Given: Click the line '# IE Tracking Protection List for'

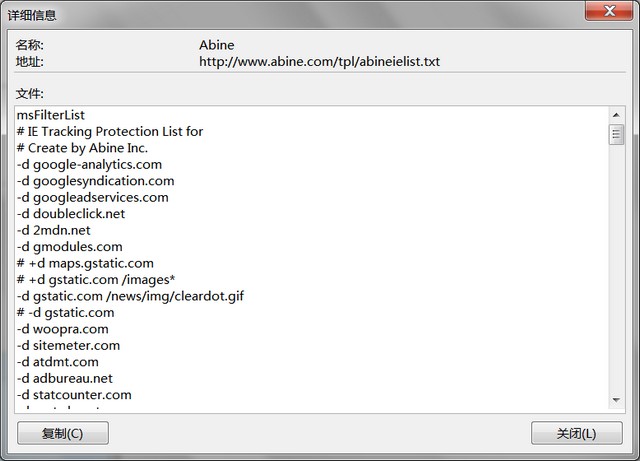Looking at the screenshot, I should [110, 131].
